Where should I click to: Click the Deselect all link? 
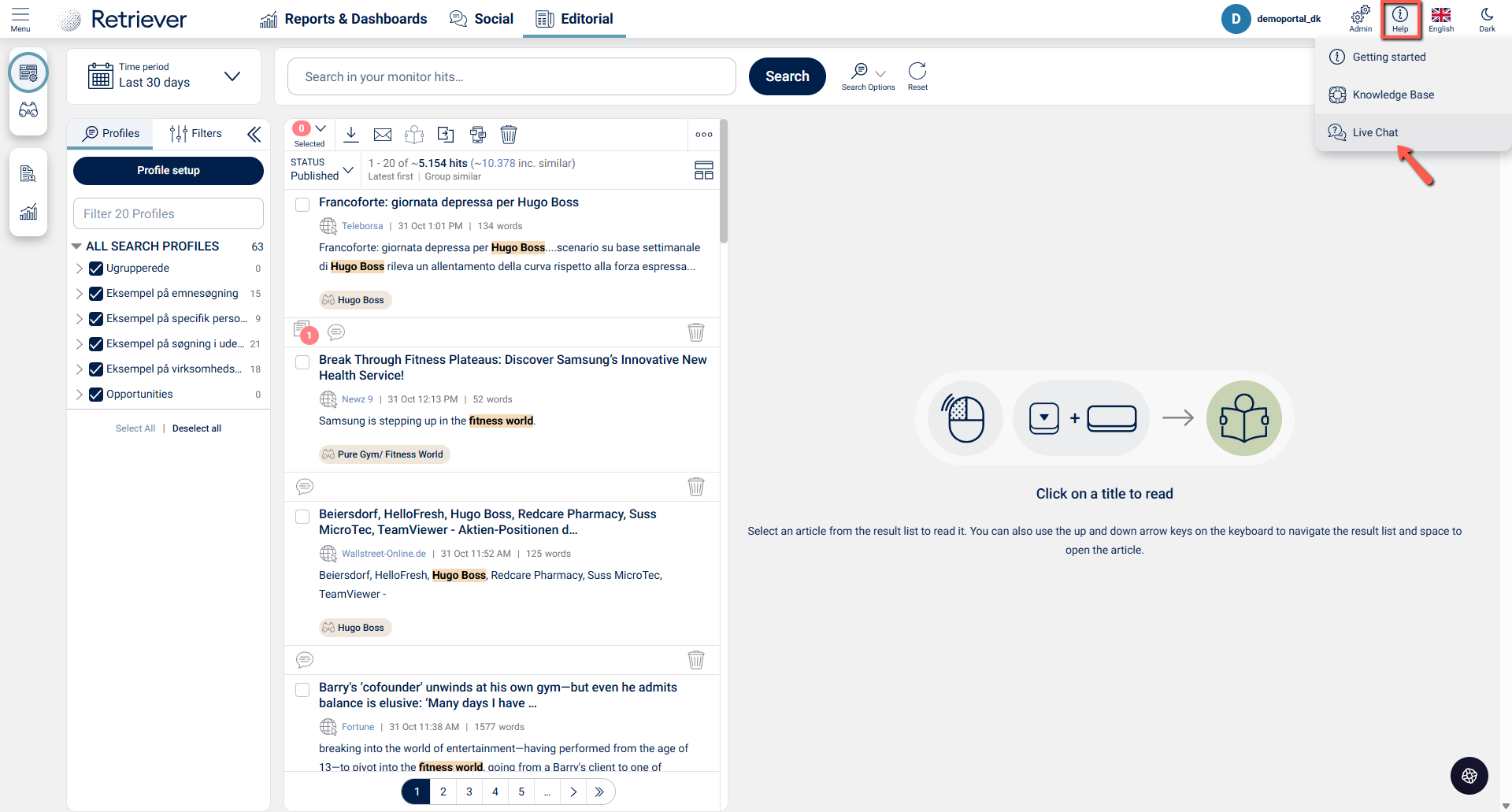pos(197,428)
